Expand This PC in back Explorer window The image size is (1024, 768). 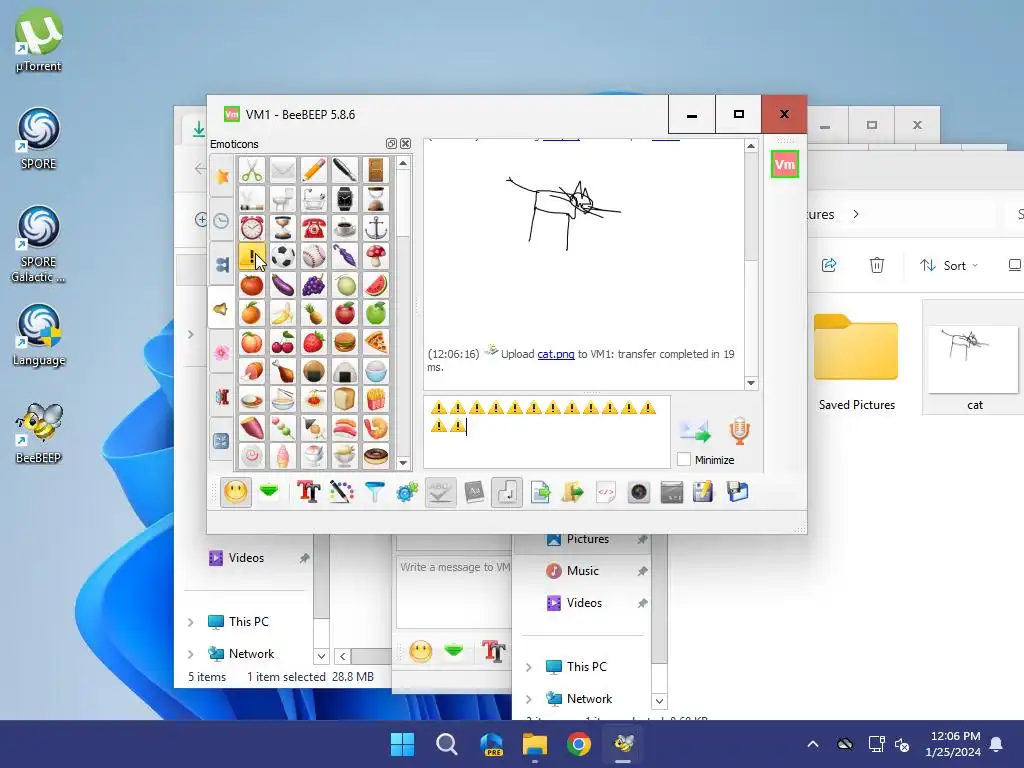(x=191, y=622)
